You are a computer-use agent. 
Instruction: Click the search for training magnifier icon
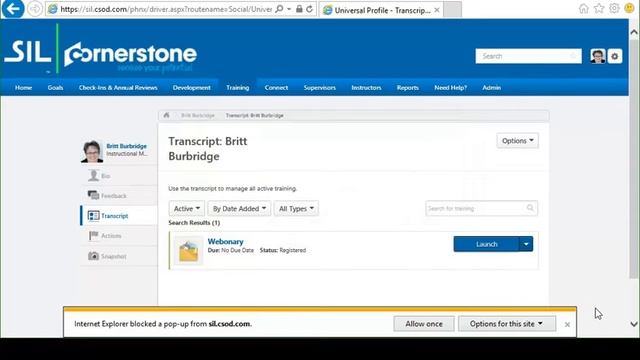point(530,208)
